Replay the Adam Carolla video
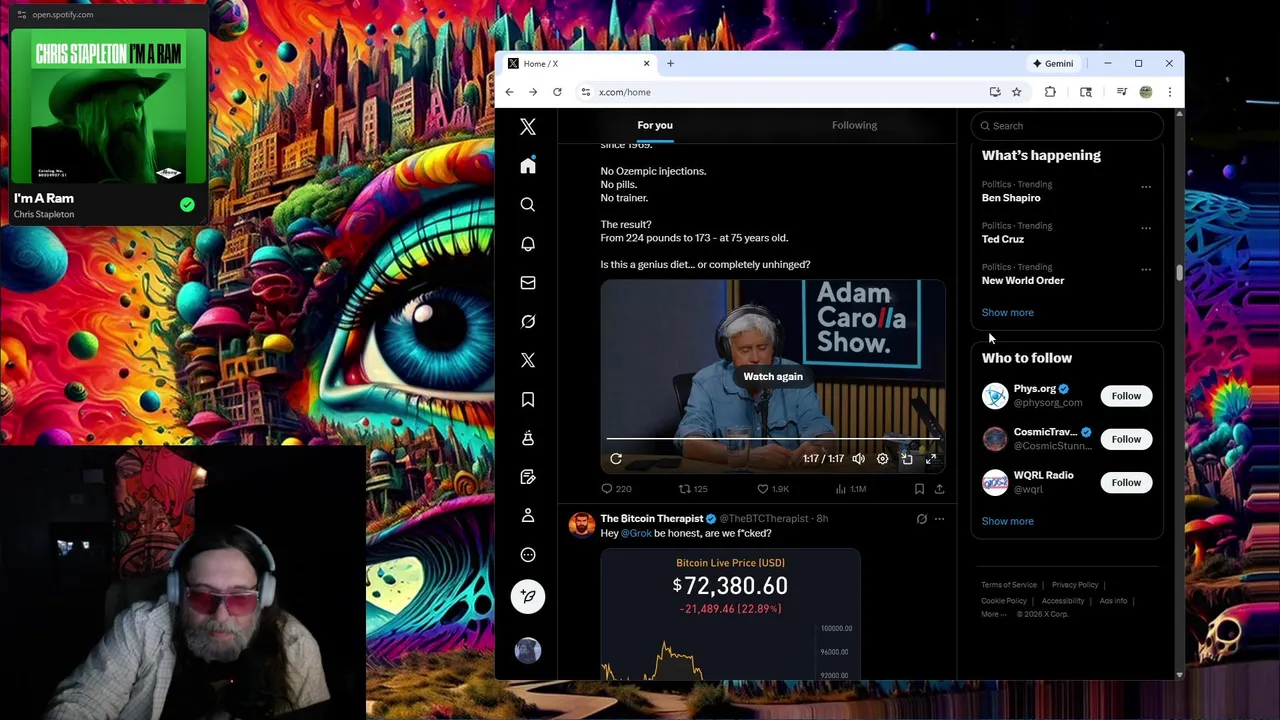The height and width of the screenshot is (720, 1280). pyautogui.click(x=616, y=459)
